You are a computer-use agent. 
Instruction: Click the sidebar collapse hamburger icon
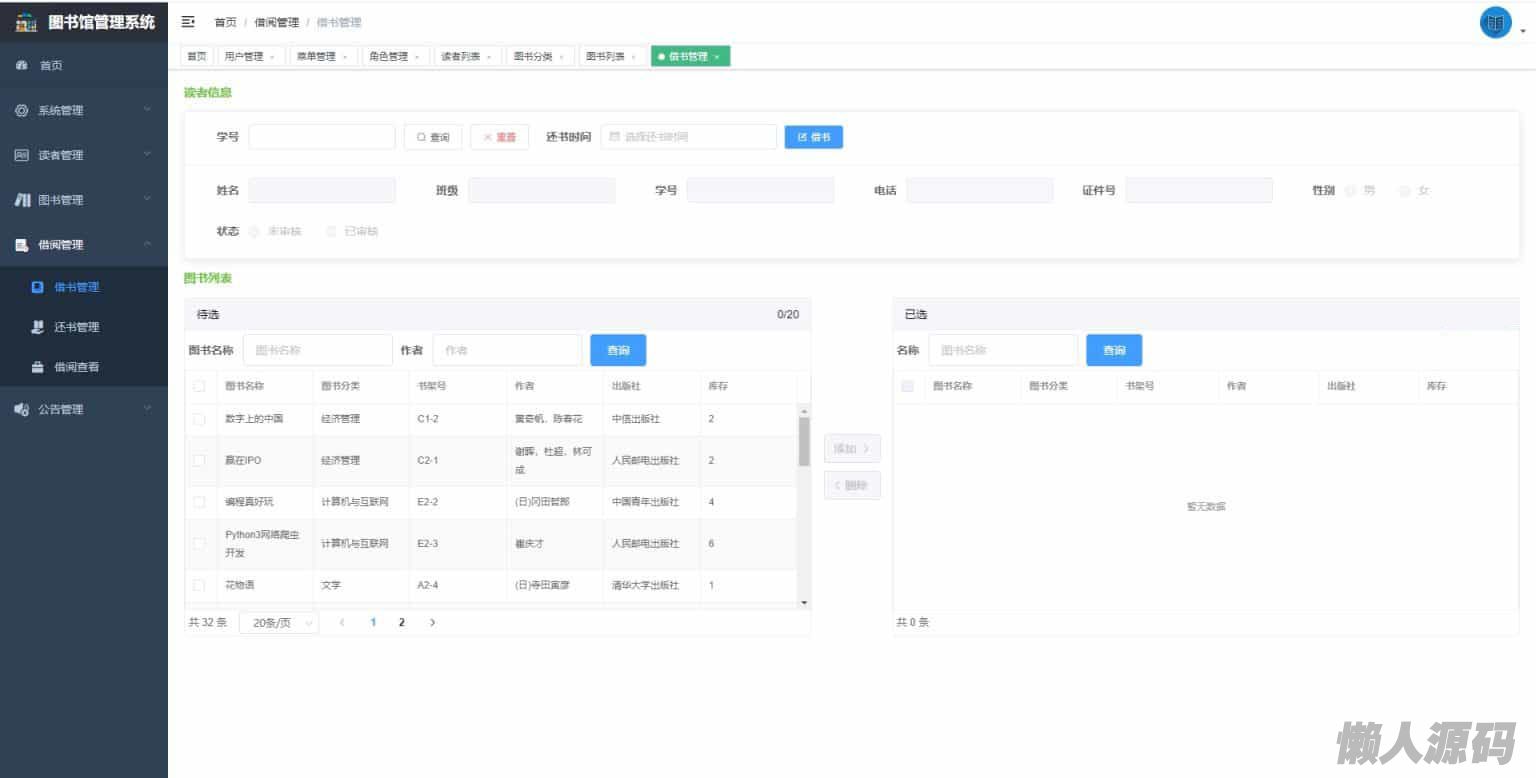pyautogui.click(x=188, y=22)
